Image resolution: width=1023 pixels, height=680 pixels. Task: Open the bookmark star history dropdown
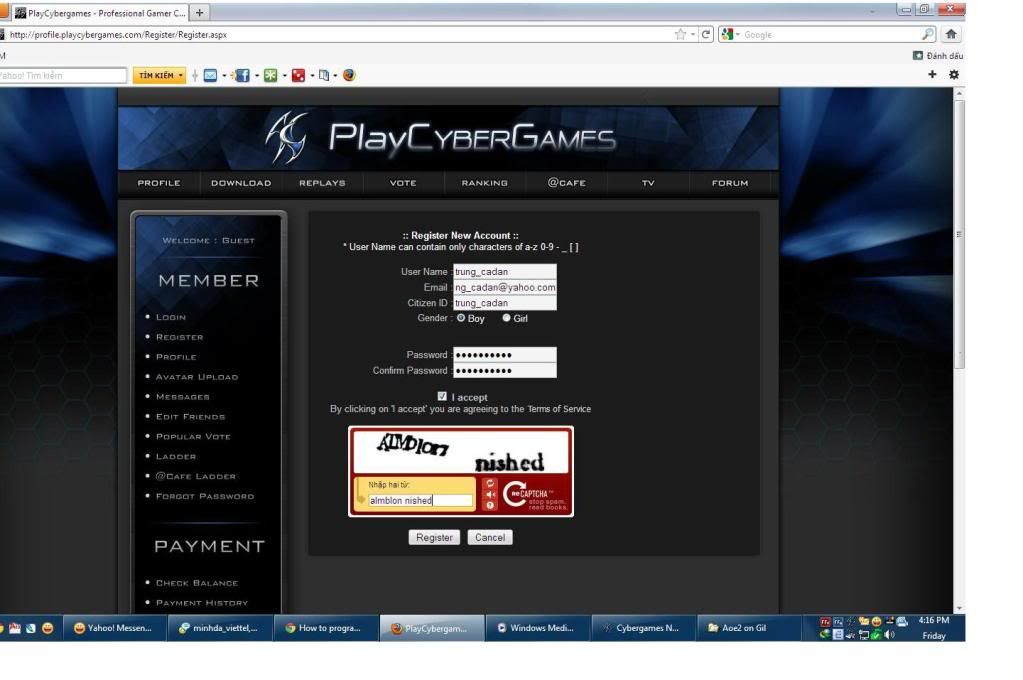(693, 35)
